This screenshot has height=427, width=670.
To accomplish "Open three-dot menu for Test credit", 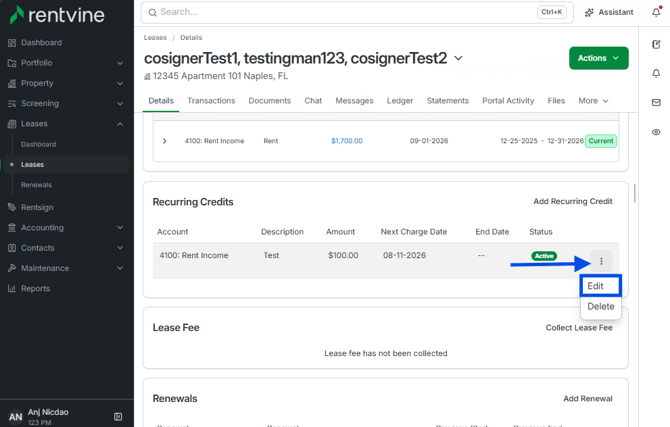I will point(601,261).
